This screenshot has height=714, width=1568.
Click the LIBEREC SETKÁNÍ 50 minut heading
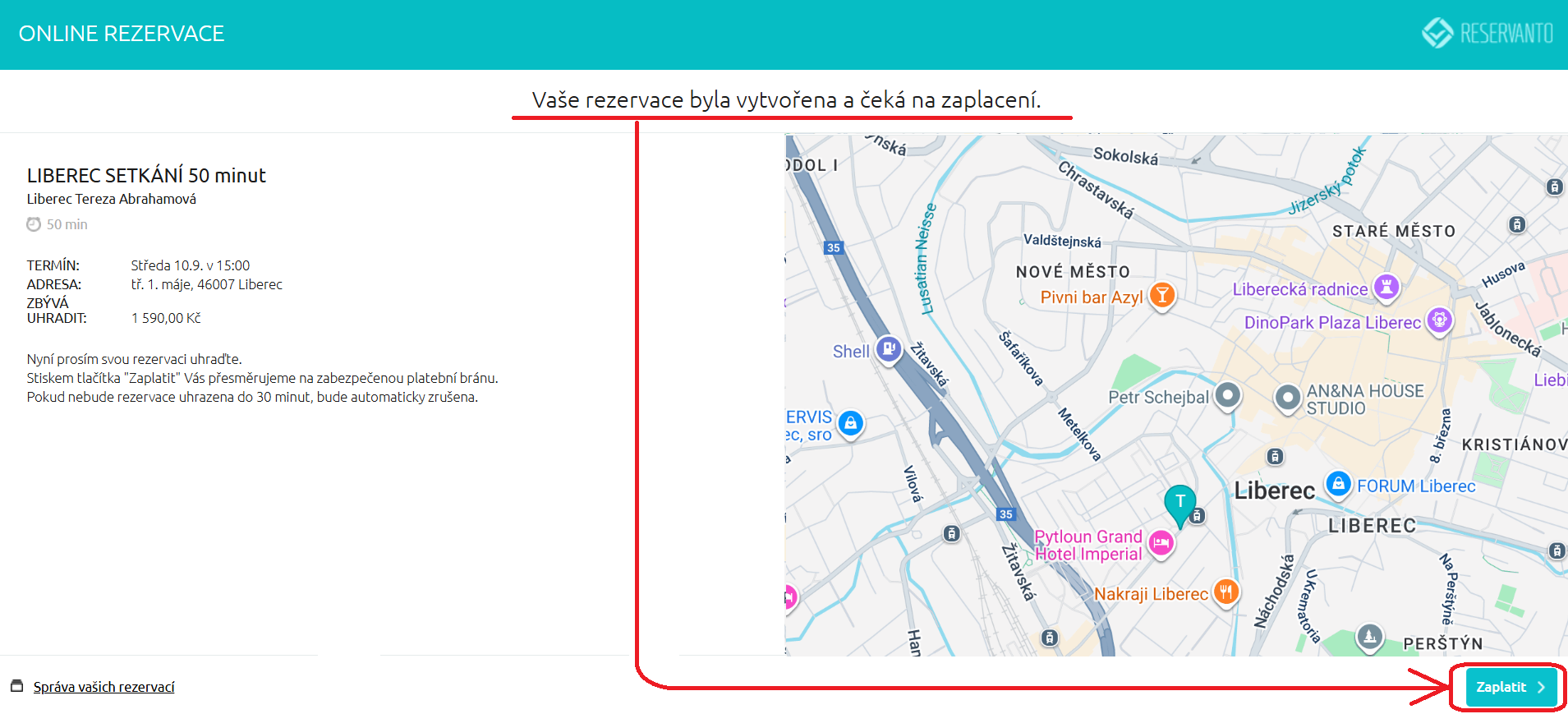(146, 175)
